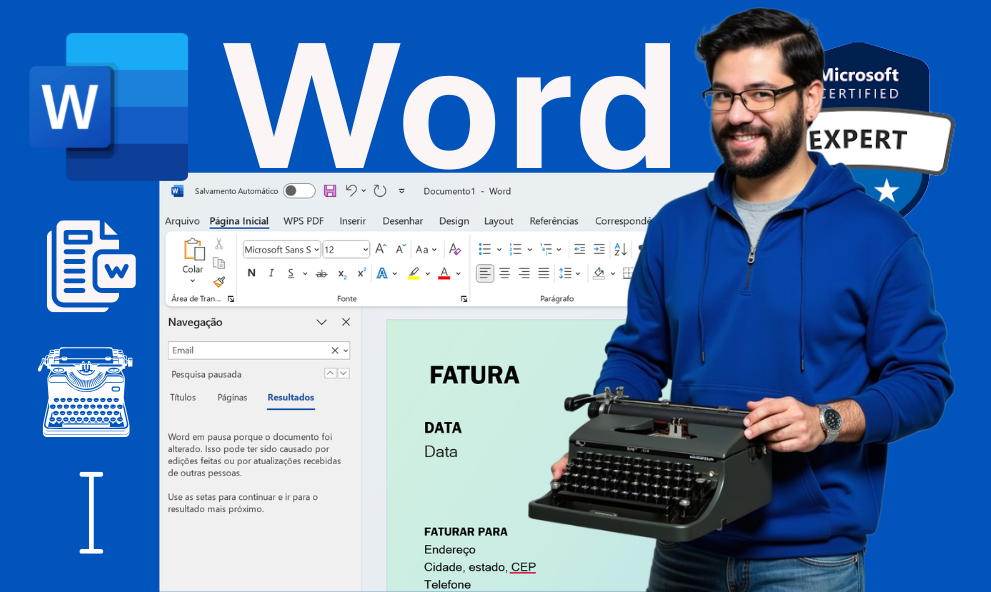This screenshot has width=991, height=592.
Task: Align text left
Action: [485, 273]
